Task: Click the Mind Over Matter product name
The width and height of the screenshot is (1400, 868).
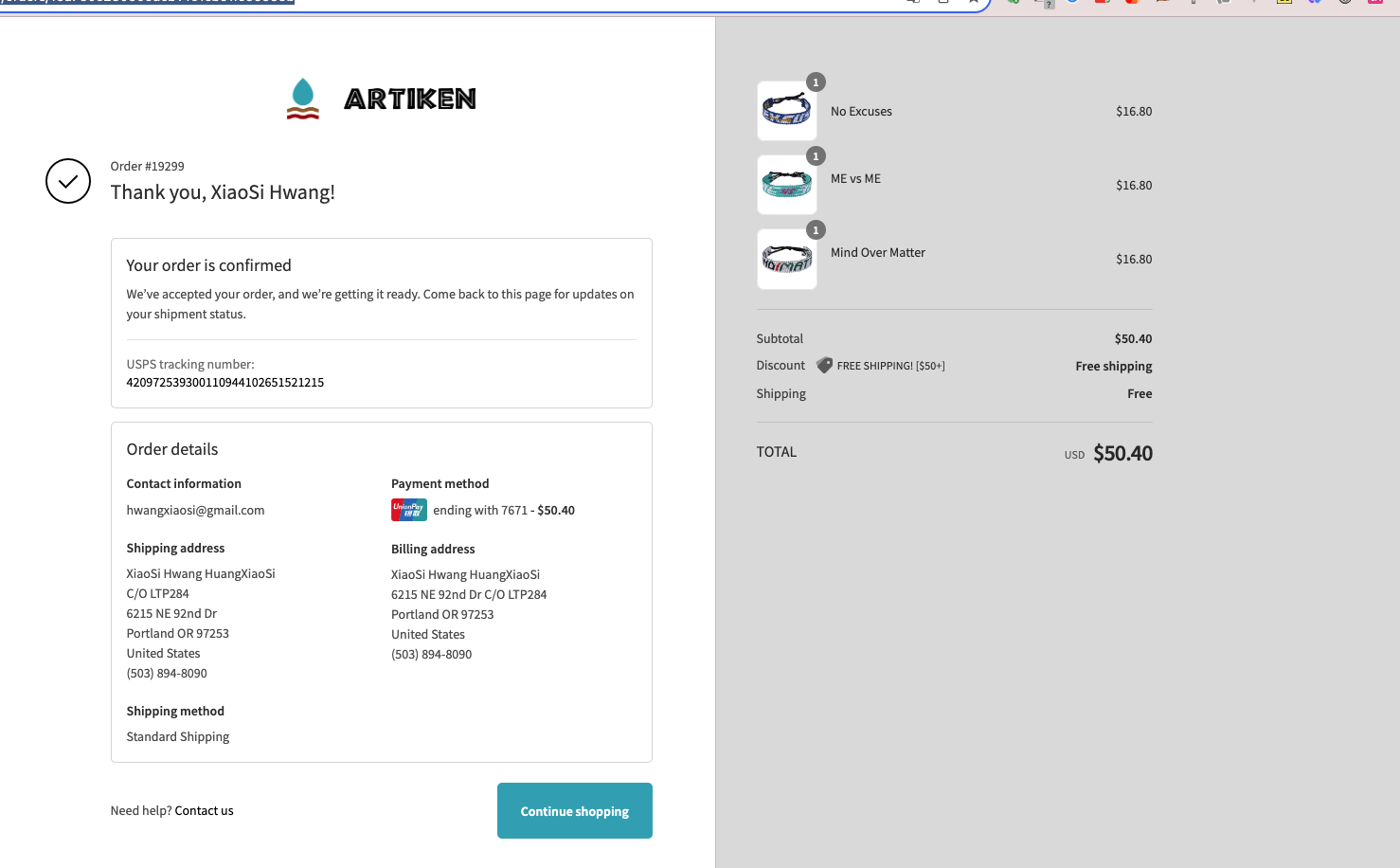Action: 877,252
